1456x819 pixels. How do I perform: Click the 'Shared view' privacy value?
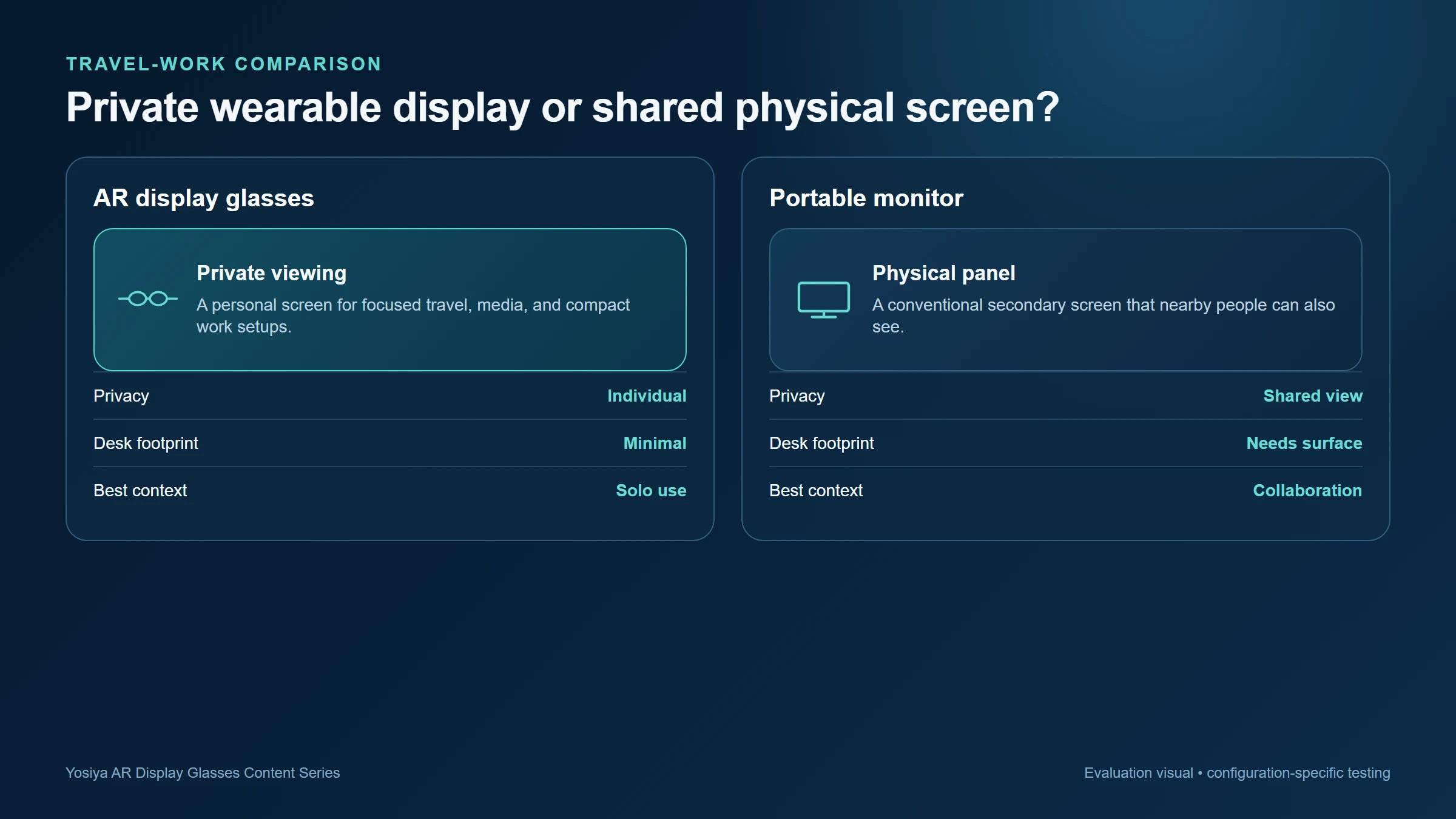coord(1313,396)
